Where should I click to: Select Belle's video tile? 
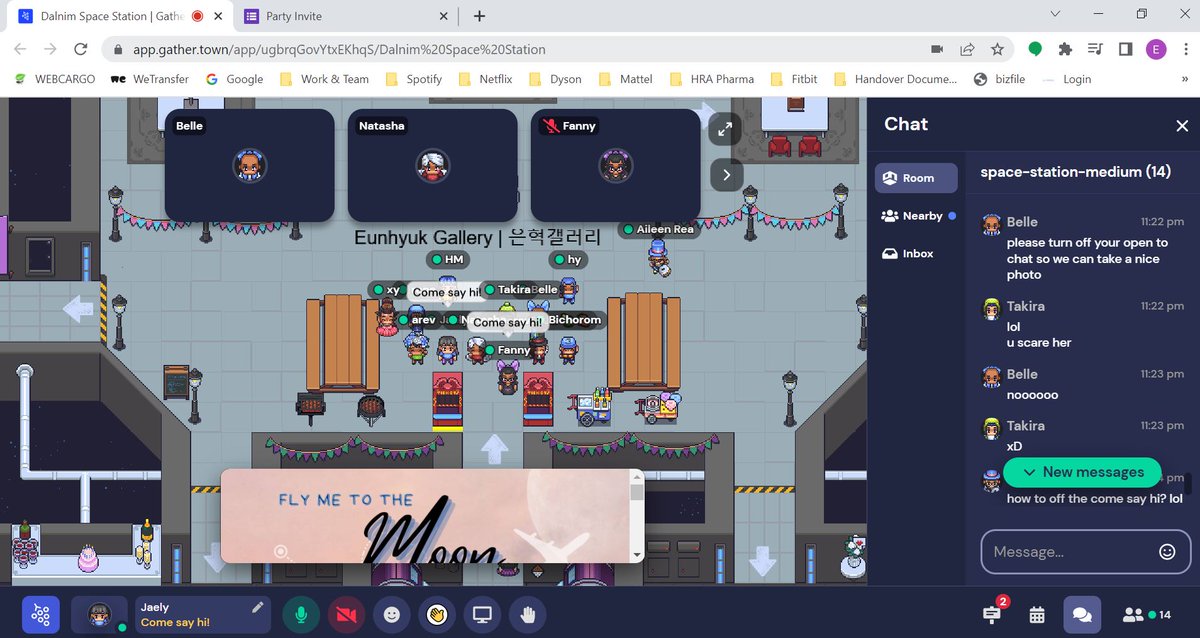249,165
